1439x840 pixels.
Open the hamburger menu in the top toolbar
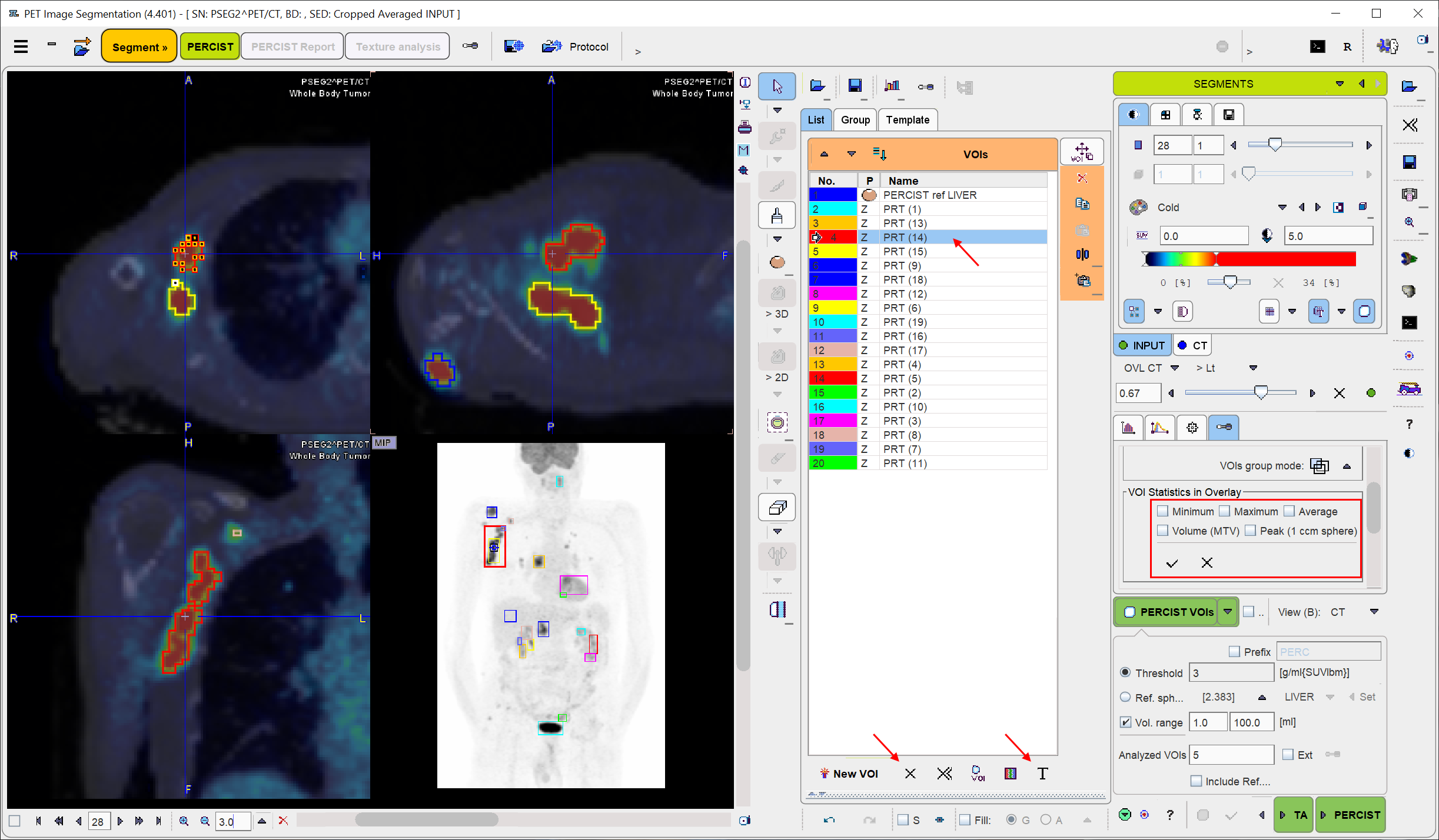(x=21, y=46)
